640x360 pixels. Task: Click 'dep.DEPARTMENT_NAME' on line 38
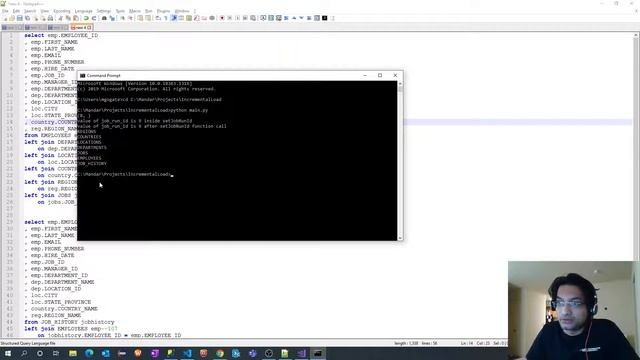[62, 282]
